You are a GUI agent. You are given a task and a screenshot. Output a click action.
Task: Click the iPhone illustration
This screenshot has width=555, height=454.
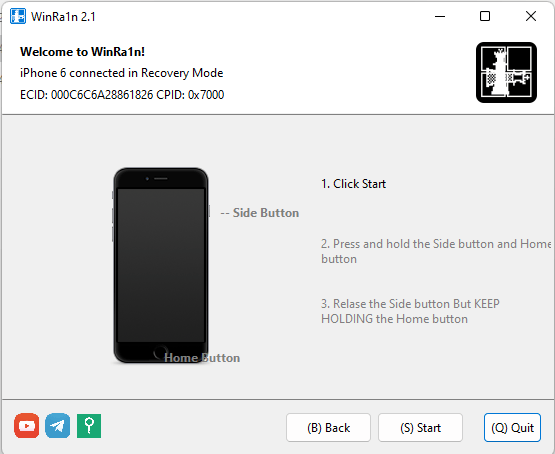pos(161,265)
